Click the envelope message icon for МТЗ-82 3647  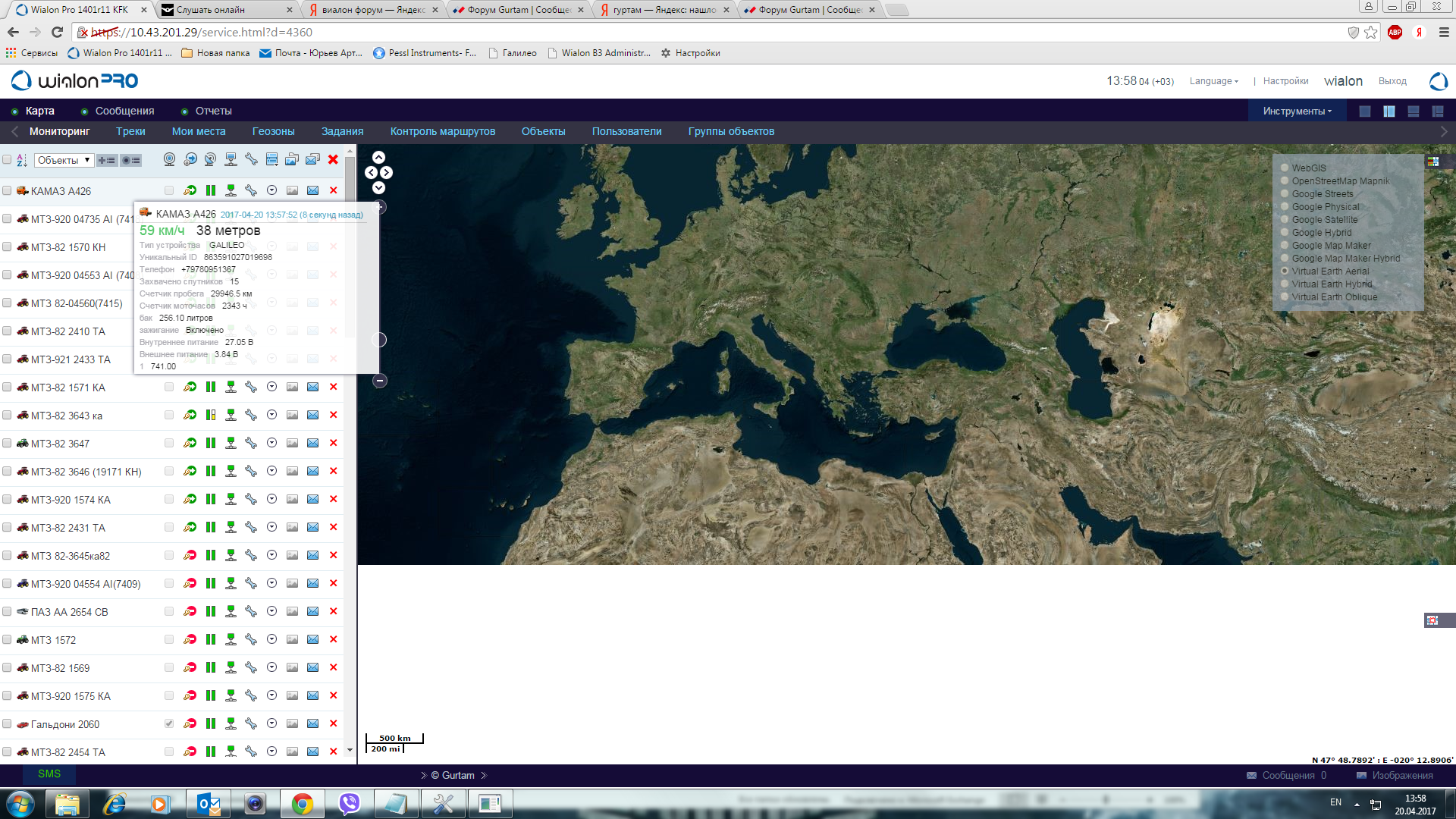point(312,444)
